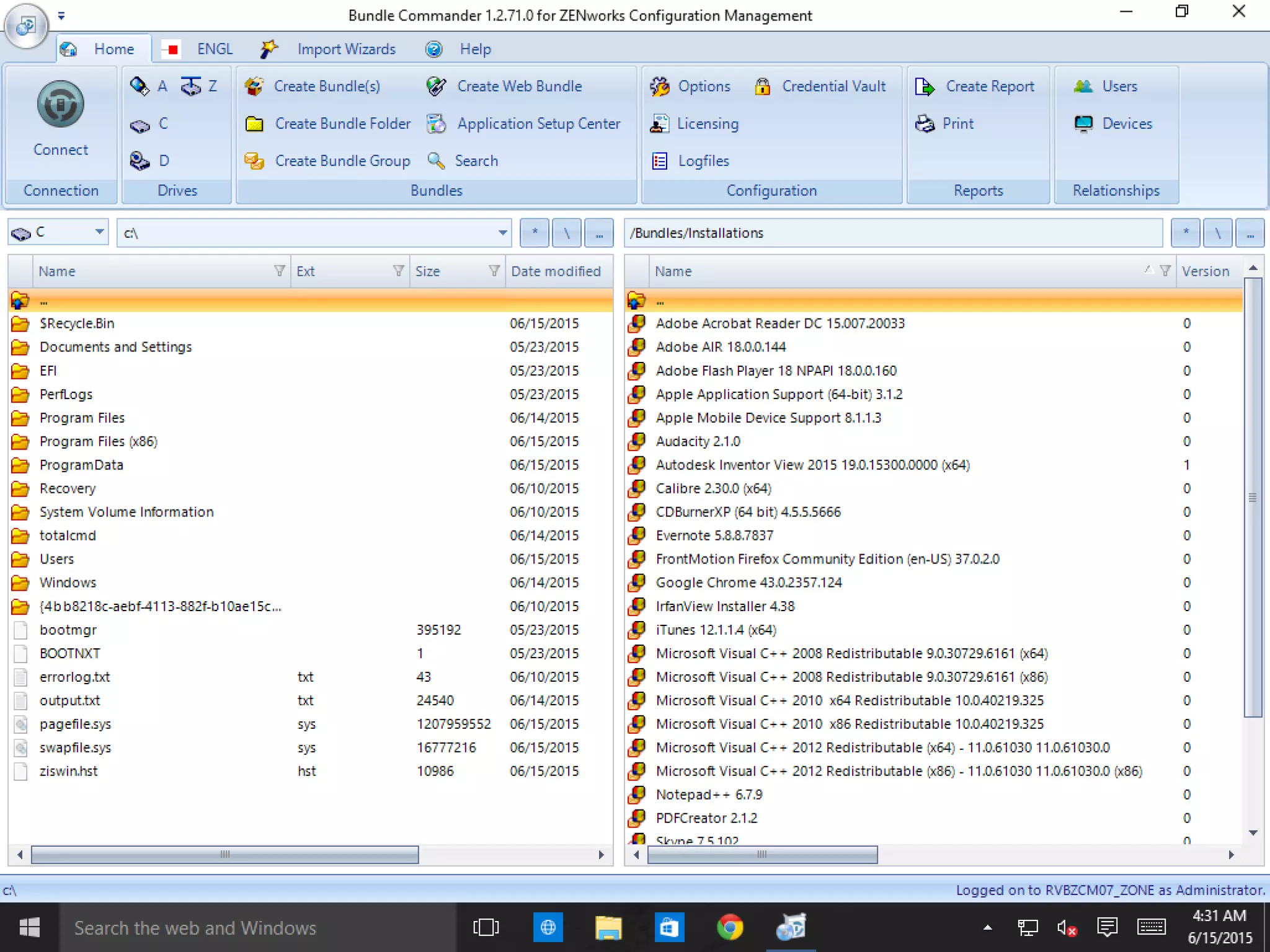This screenshot has height=952, width=1270.
Task: Click the Connect icon
Action: (60, 104)
